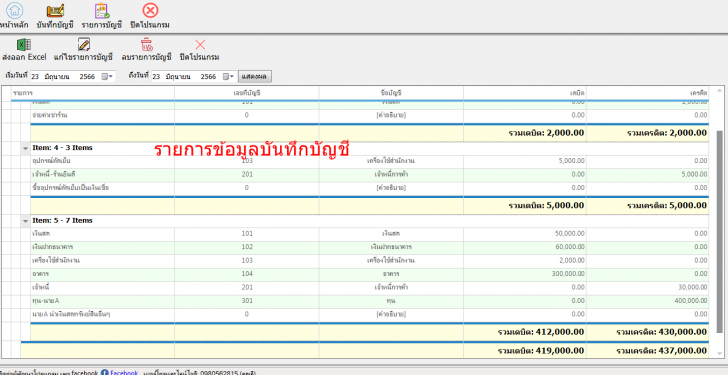Export data with ส่งออก Excel icon

(24, 45)
